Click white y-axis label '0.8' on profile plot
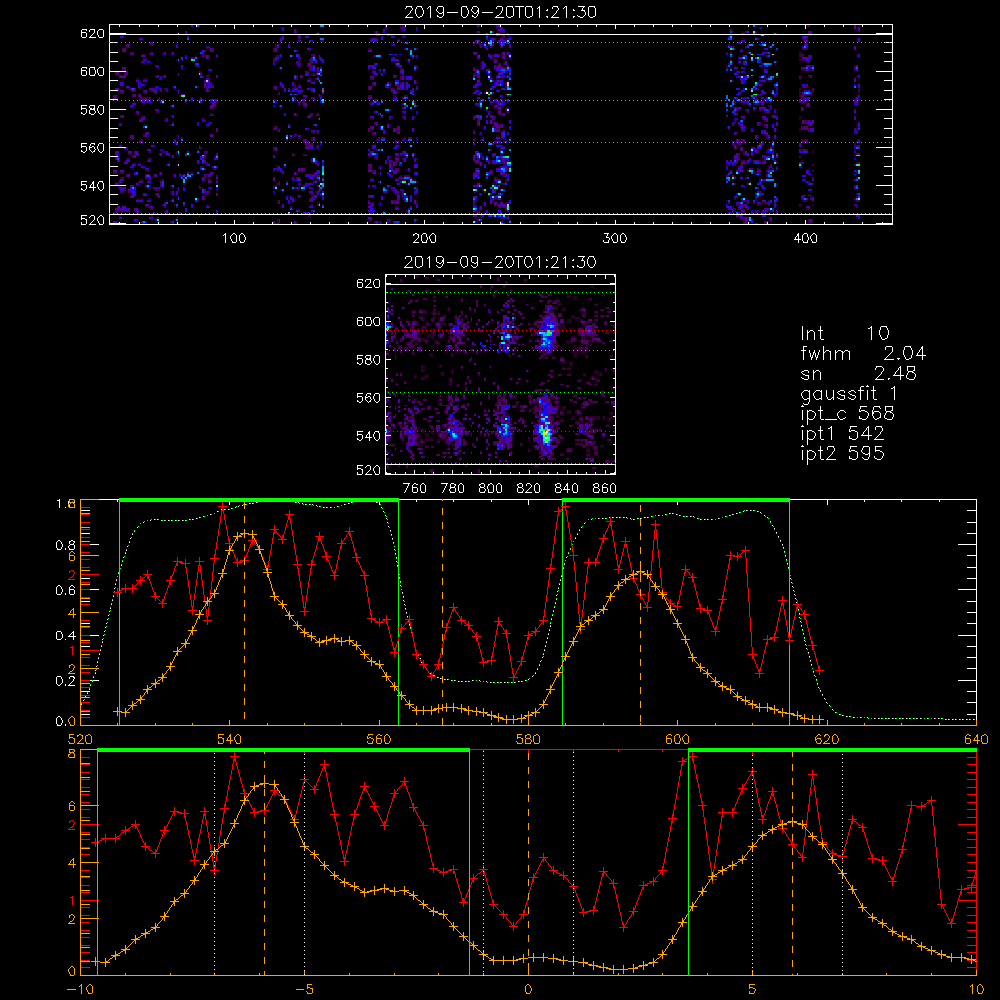The height and width of the screenshot is (1000, 1000). click(x=66, y=545)
